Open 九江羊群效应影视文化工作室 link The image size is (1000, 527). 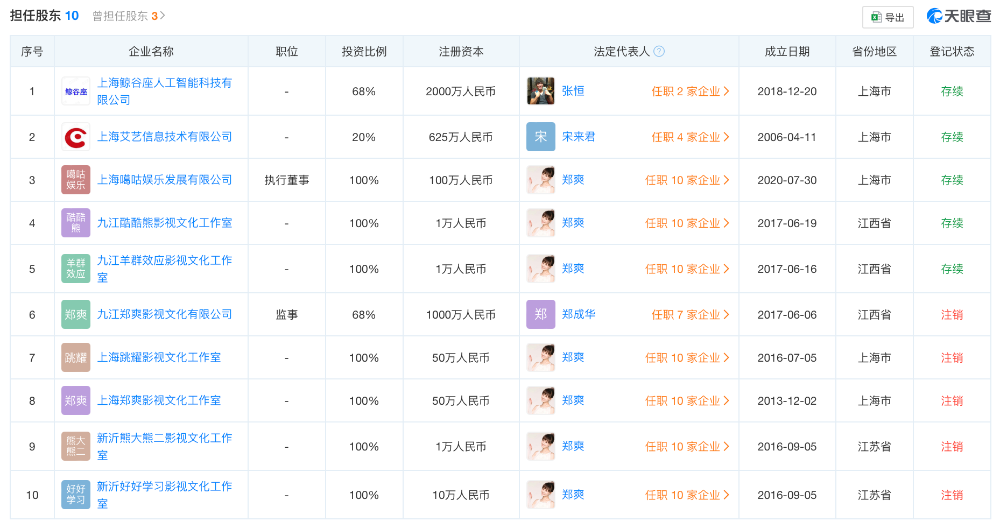tap(165, 269)
